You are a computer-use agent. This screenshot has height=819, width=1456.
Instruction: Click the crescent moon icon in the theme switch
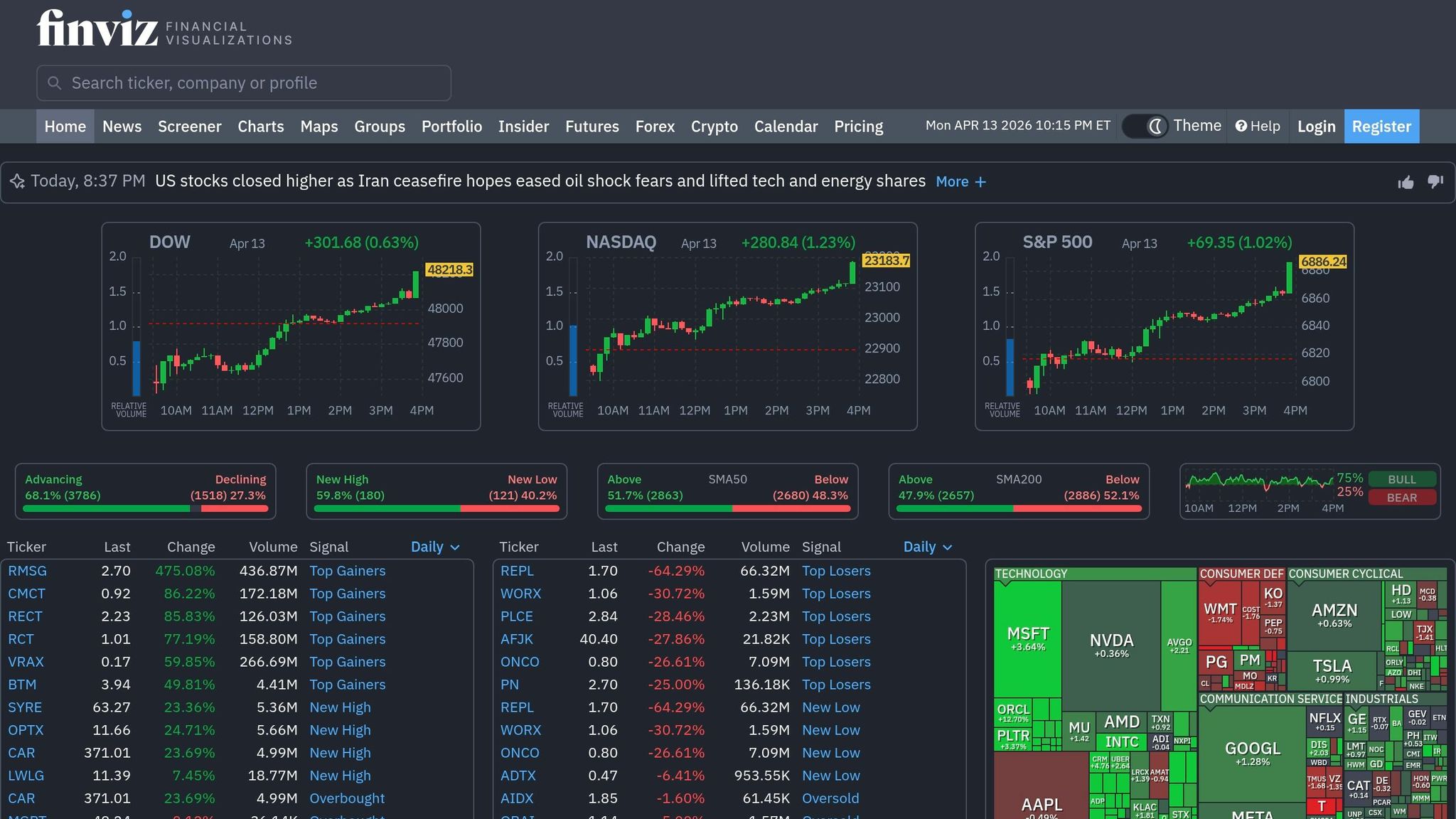click(1155, 126)
